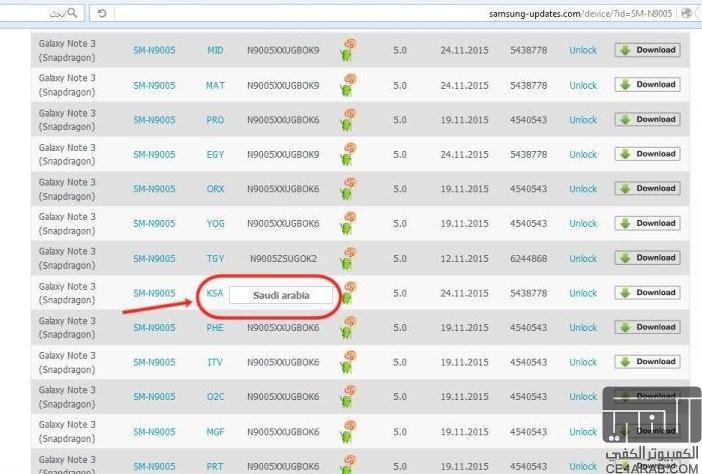
Task: Open the YOG region code link
Action: tap(215, 223)
